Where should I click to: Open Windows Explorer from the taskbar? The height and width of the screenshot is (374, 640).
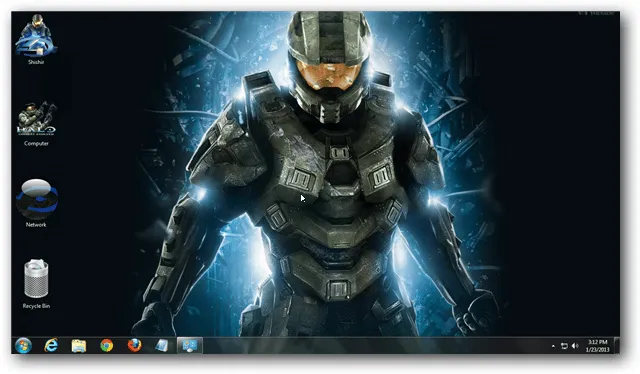tap(79, 346)
